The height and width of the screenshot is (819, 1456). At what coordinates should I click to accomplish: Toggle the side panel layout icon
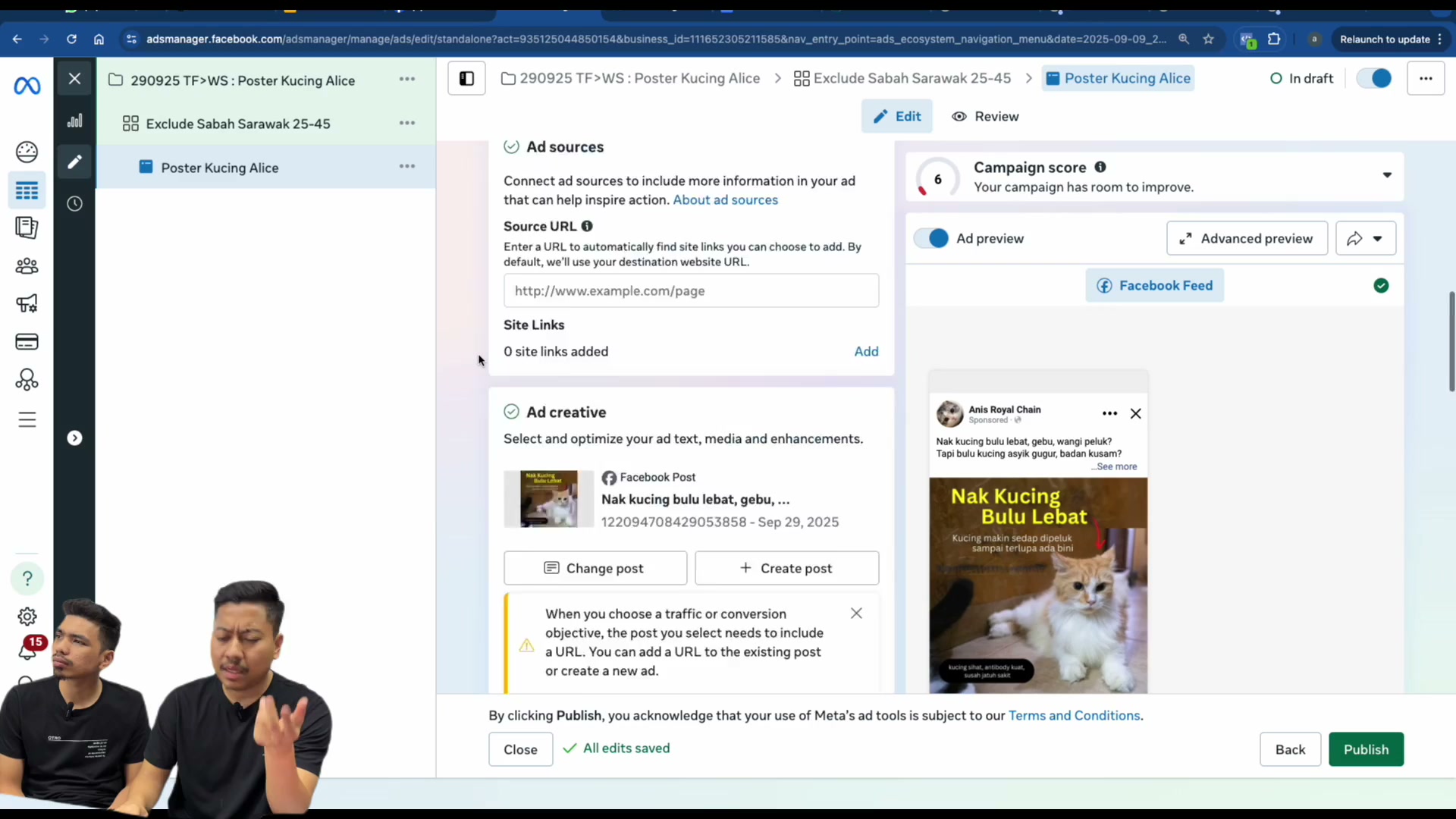click(x=466, y=78)
